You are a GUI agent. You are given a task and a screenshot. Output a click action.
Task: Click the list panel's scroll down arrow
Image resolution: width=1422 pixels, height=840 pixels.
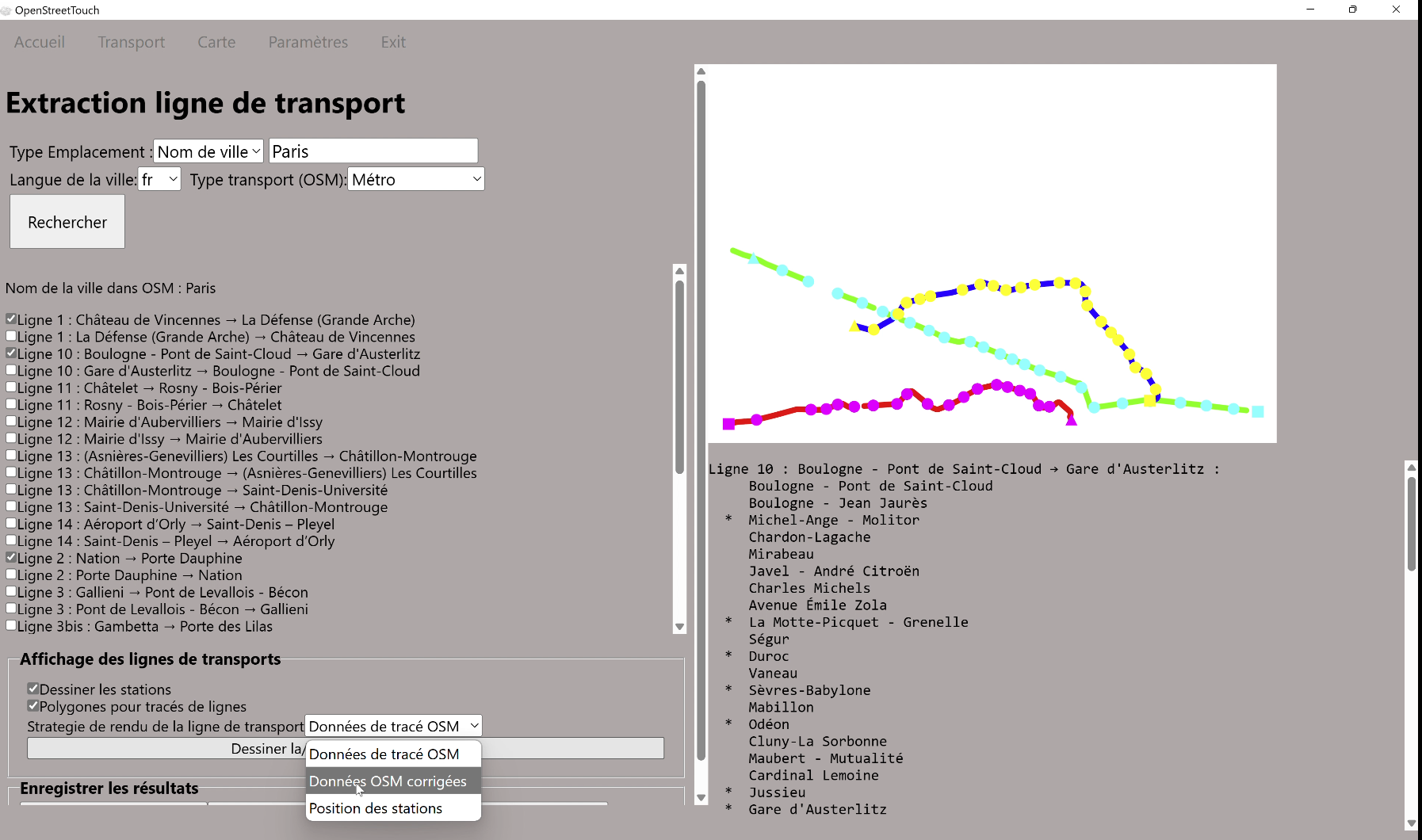pos(679,627)
